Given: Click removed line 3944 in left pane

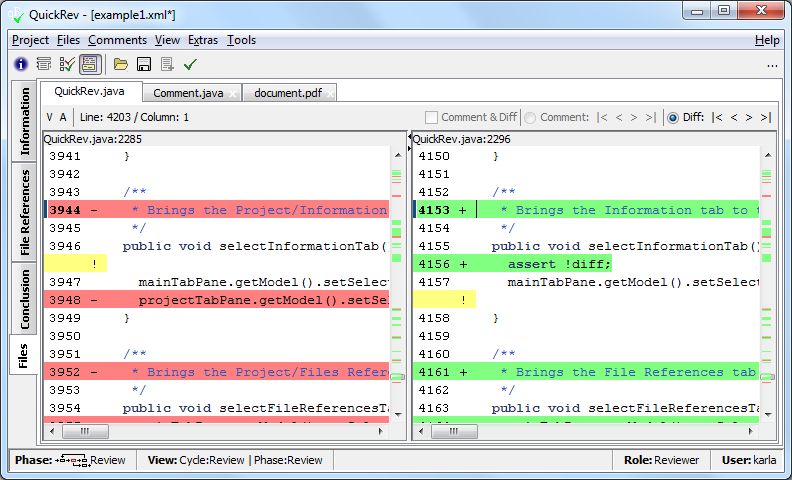Looking at the screenshot, I should (x=216, y=210).
